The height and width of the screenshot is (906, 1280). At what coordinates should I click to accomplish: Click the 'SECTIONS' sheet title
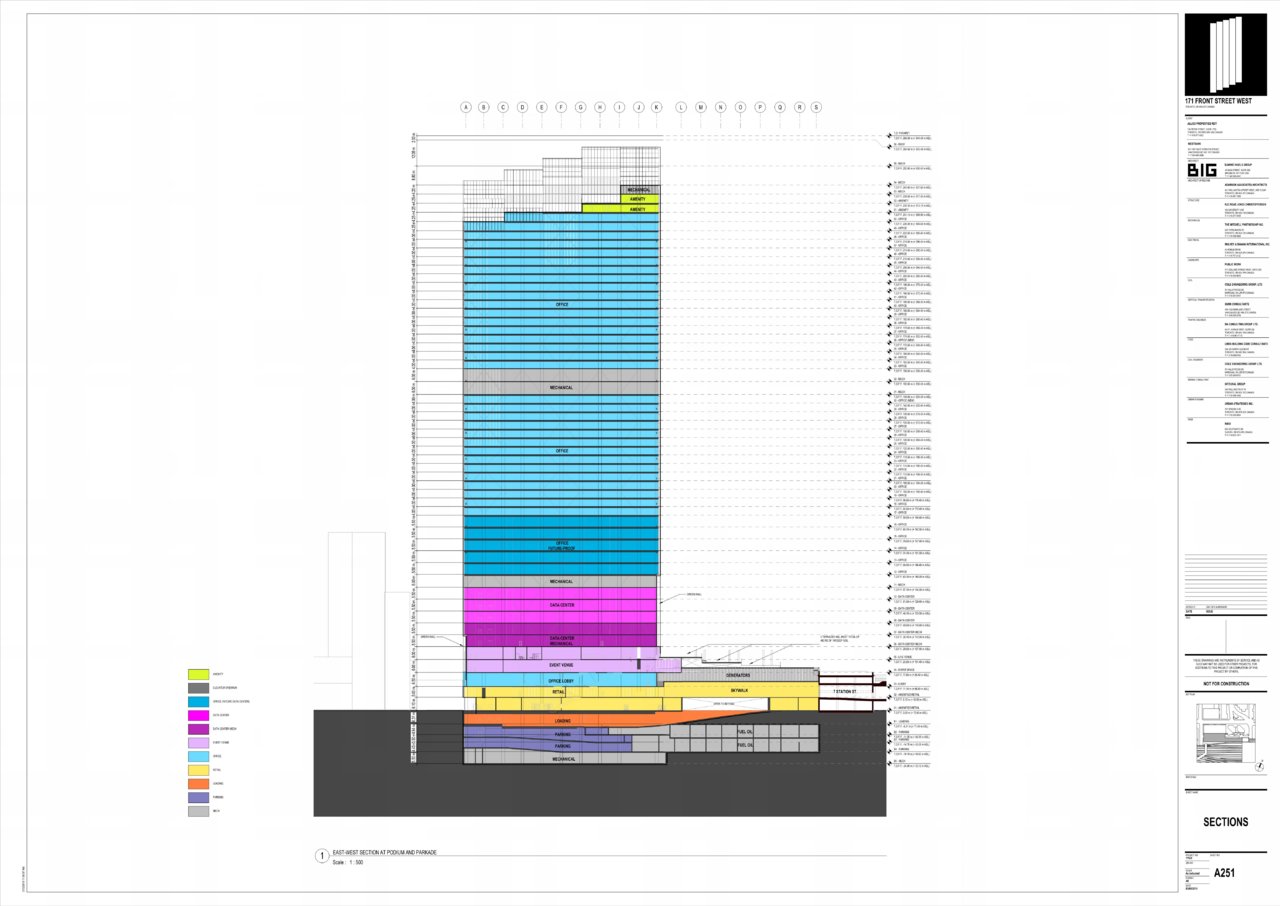tap(1226, 822)
